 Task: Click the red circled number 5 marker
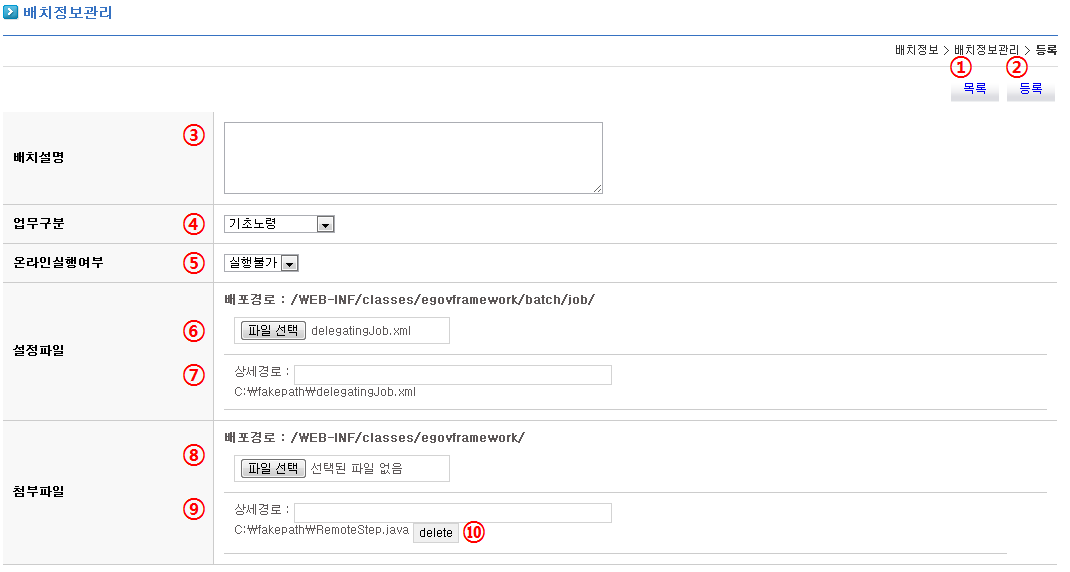(x=193, y=263)
